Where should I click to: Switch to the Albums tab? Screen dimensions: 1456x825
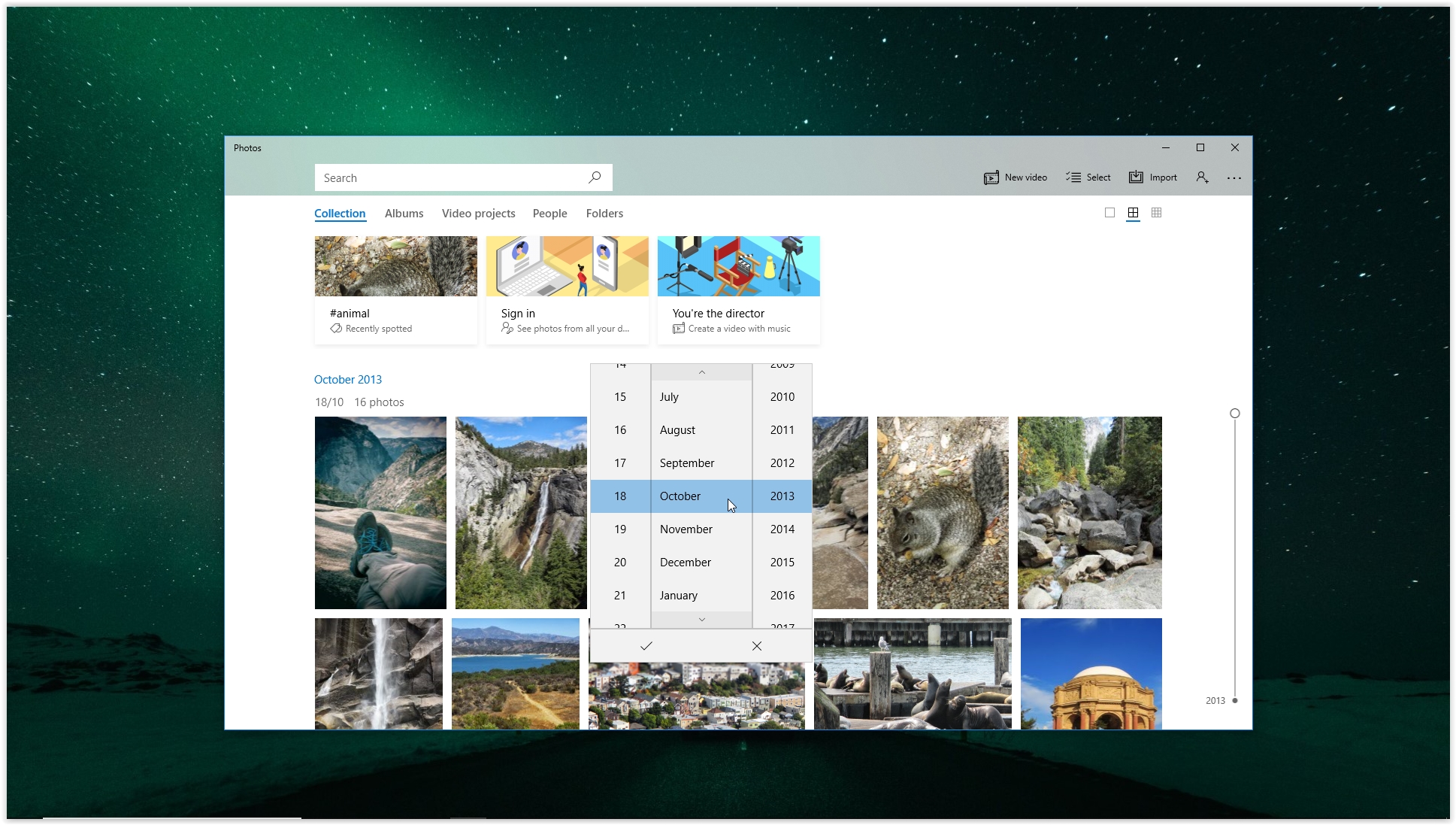tap(404, 213)
